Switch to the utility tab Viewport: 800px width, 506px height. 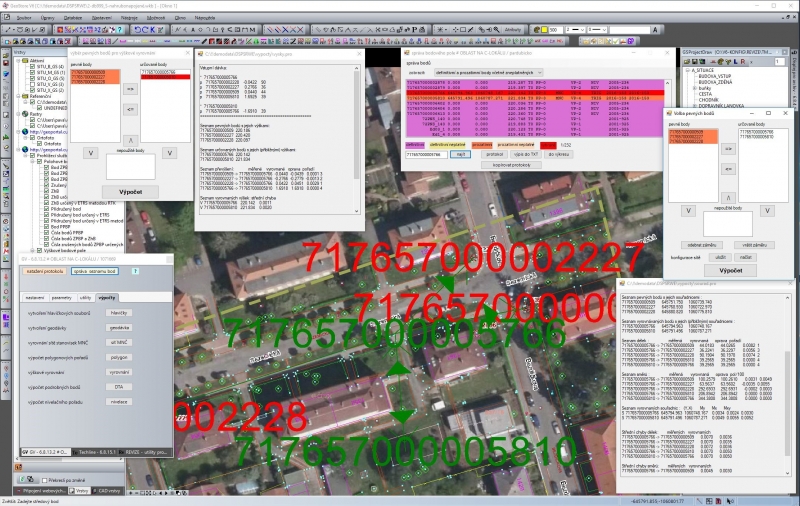[85, 297]
